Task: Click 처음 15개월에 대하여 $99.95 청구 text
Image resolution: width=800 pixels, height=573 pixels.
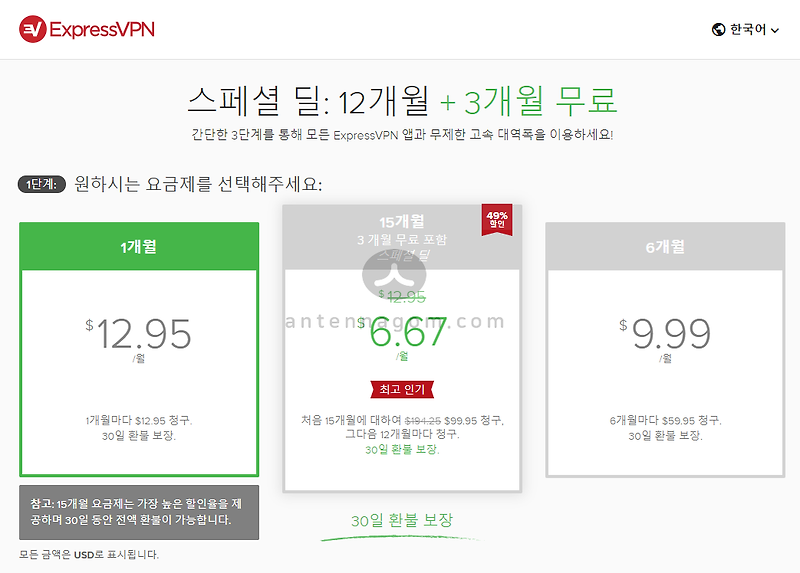Action: (402, 420)
